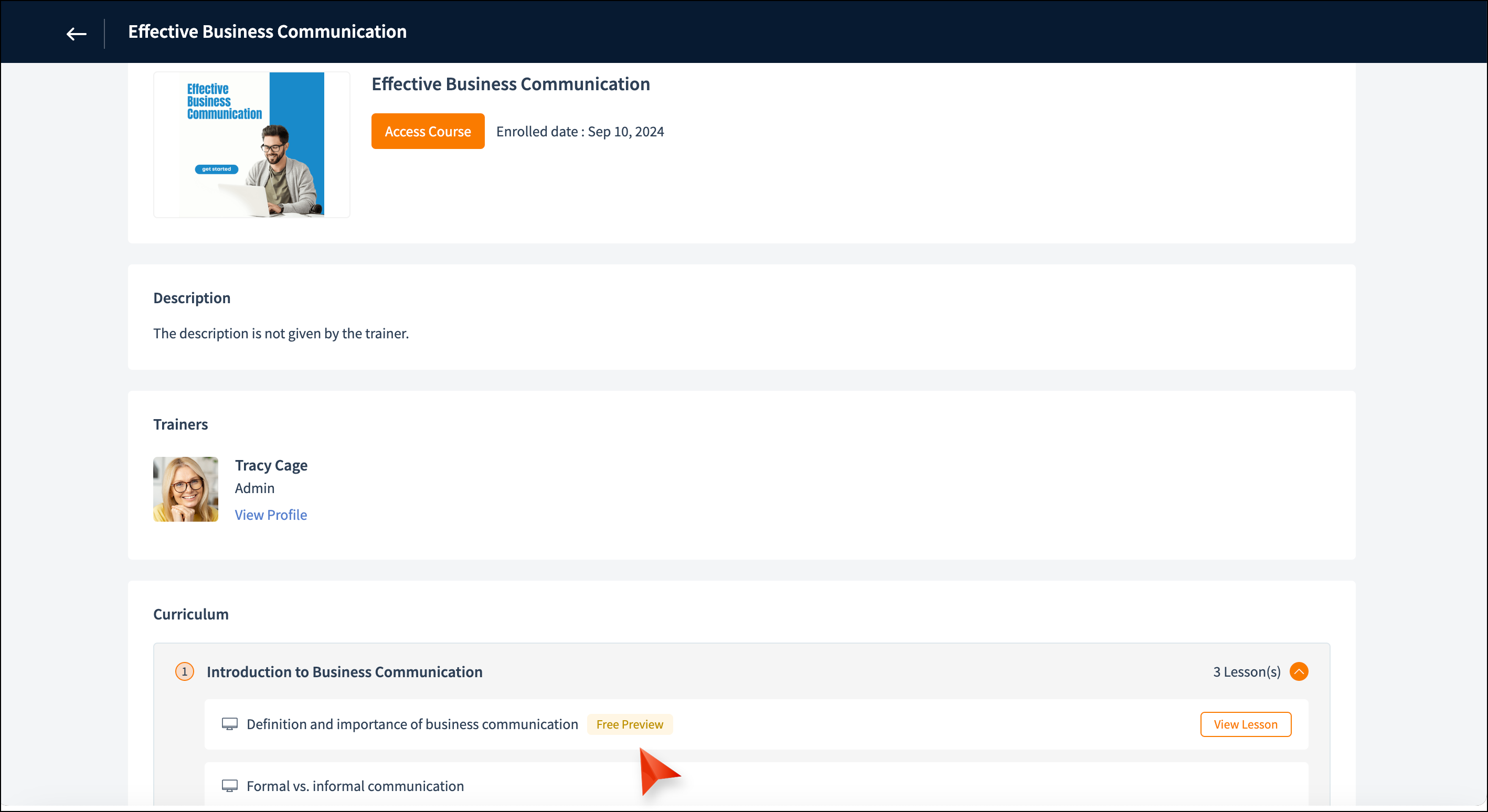
Task: Click the trainer name Tracy Cage
Action: click(270, 465)
